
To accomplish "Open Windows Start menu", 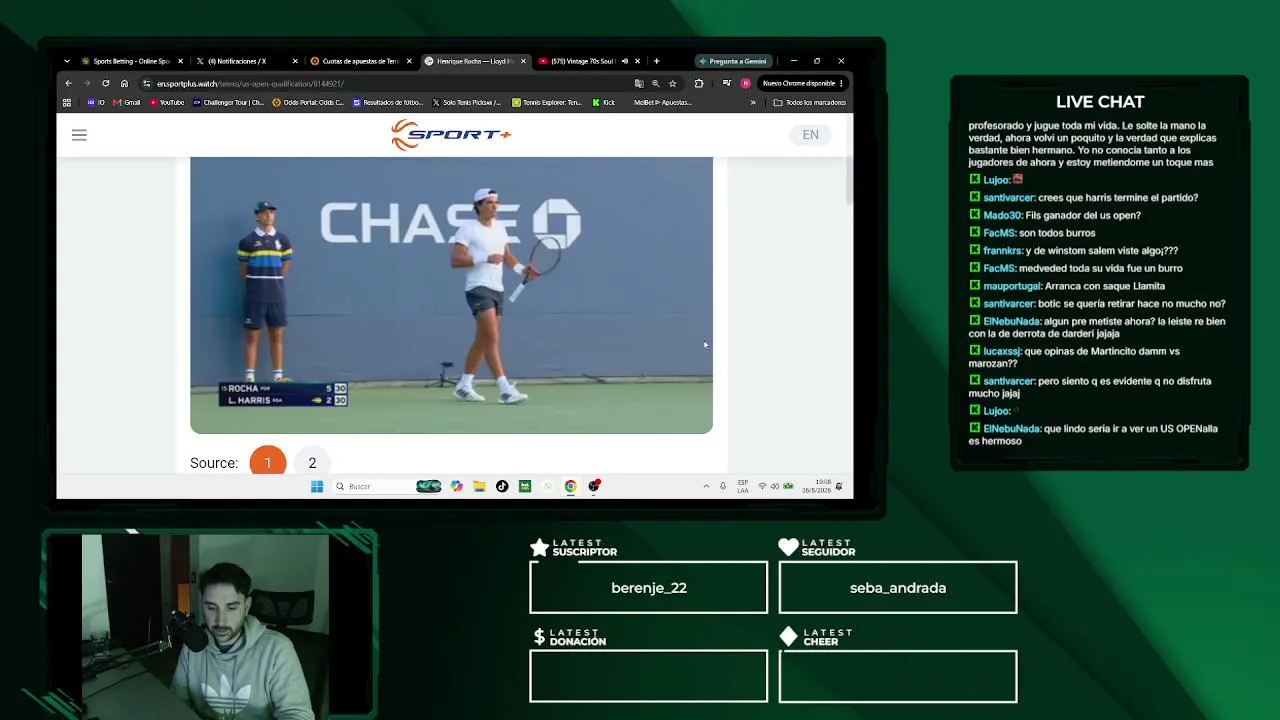I will 317,486.
